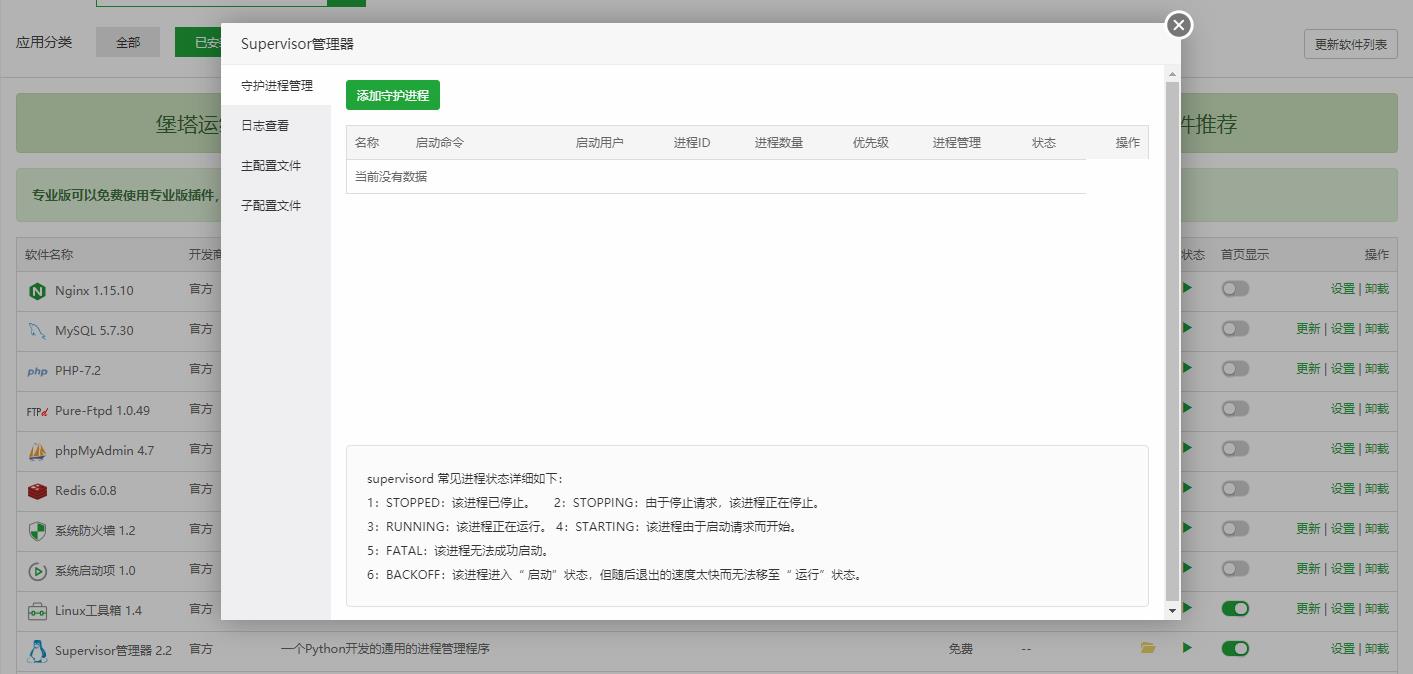Screen dimensions: 1413x674
Task: Switch to the 日志查看 tab
Action: (265, 126)
